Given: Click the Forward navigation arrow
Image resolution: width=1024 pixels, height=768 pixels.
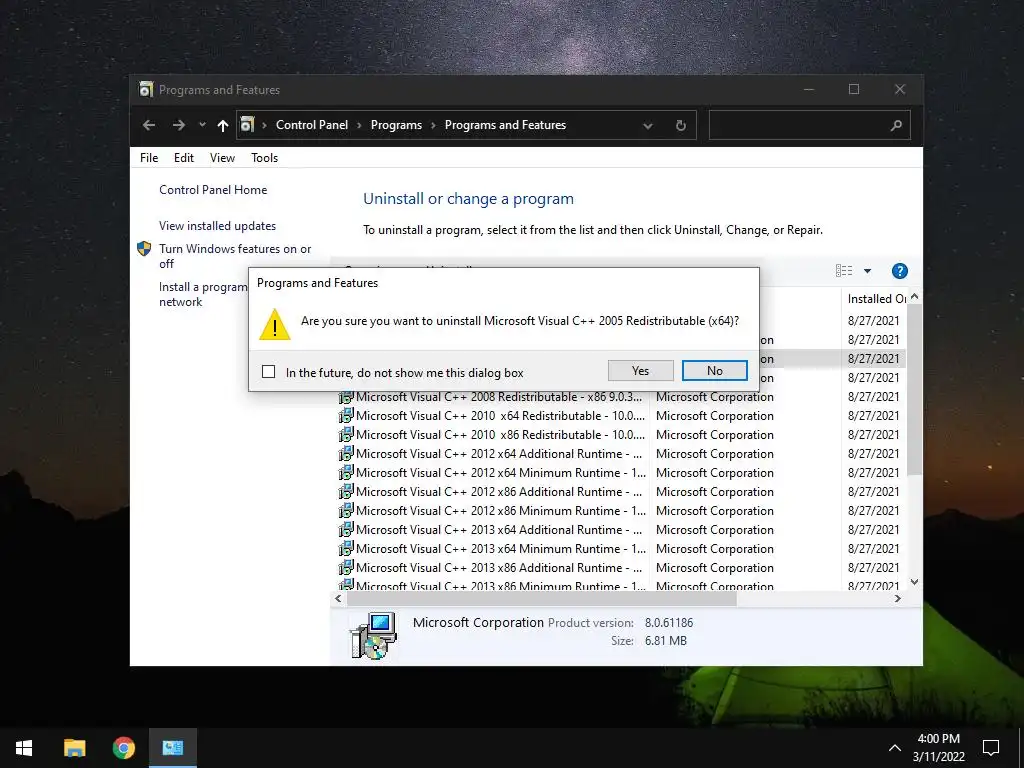Looking at the screenshot, I should pos(178,125).
